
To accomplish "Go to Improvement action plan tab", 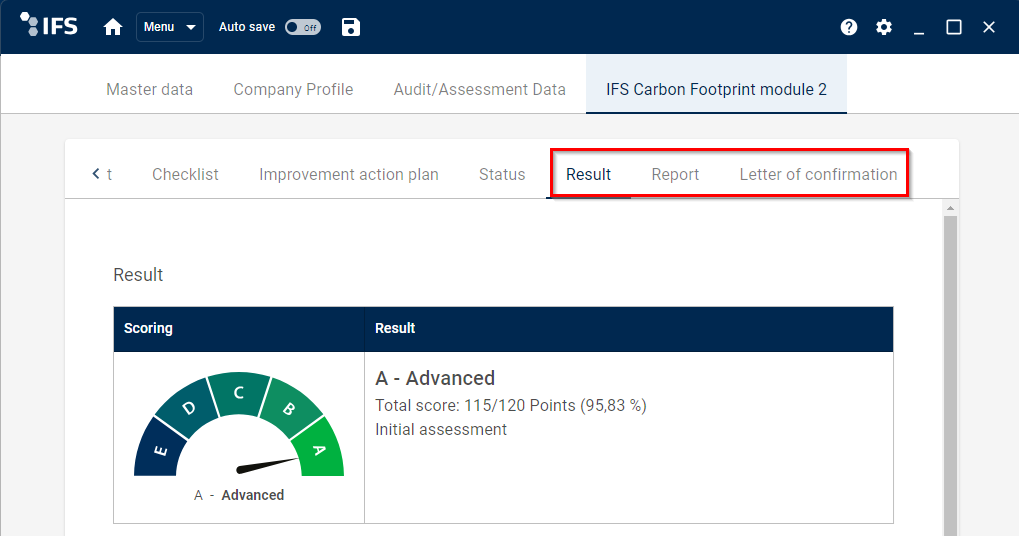I will pos(348,174).
